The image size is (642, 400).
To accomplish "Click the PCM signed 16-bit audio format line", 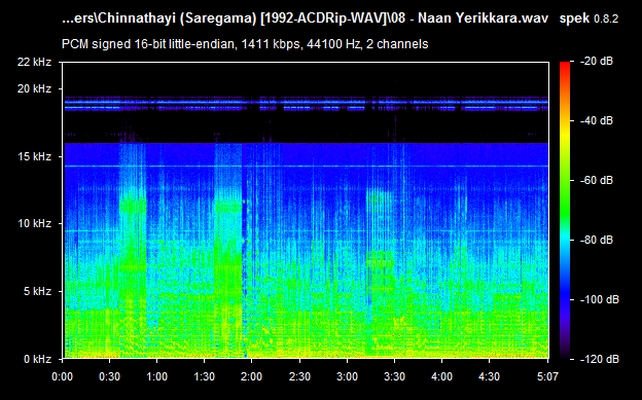I will coord(245,44).
